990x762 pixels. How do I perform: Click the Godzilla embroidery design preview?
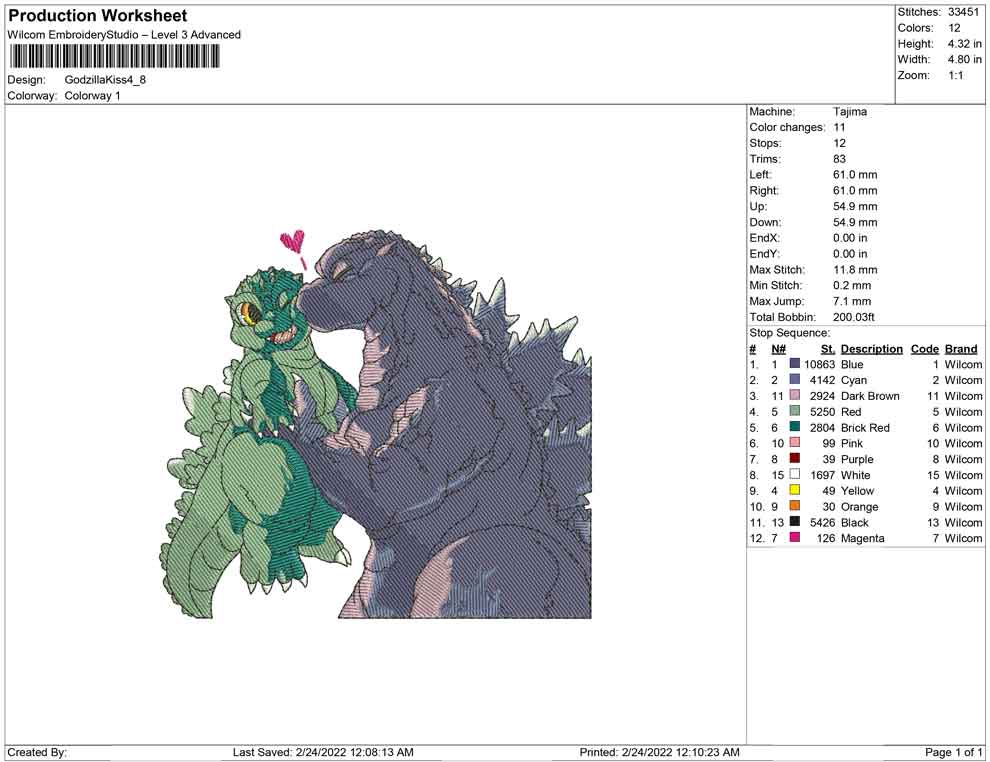click(x=376, y=424)
